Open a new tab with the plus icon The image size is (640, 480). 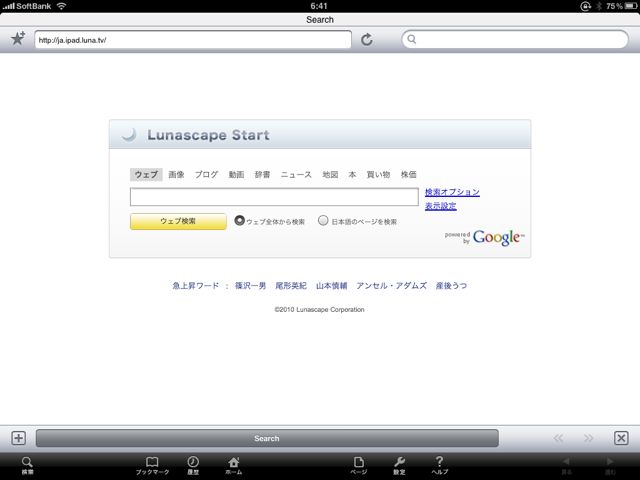pos(18,438)
